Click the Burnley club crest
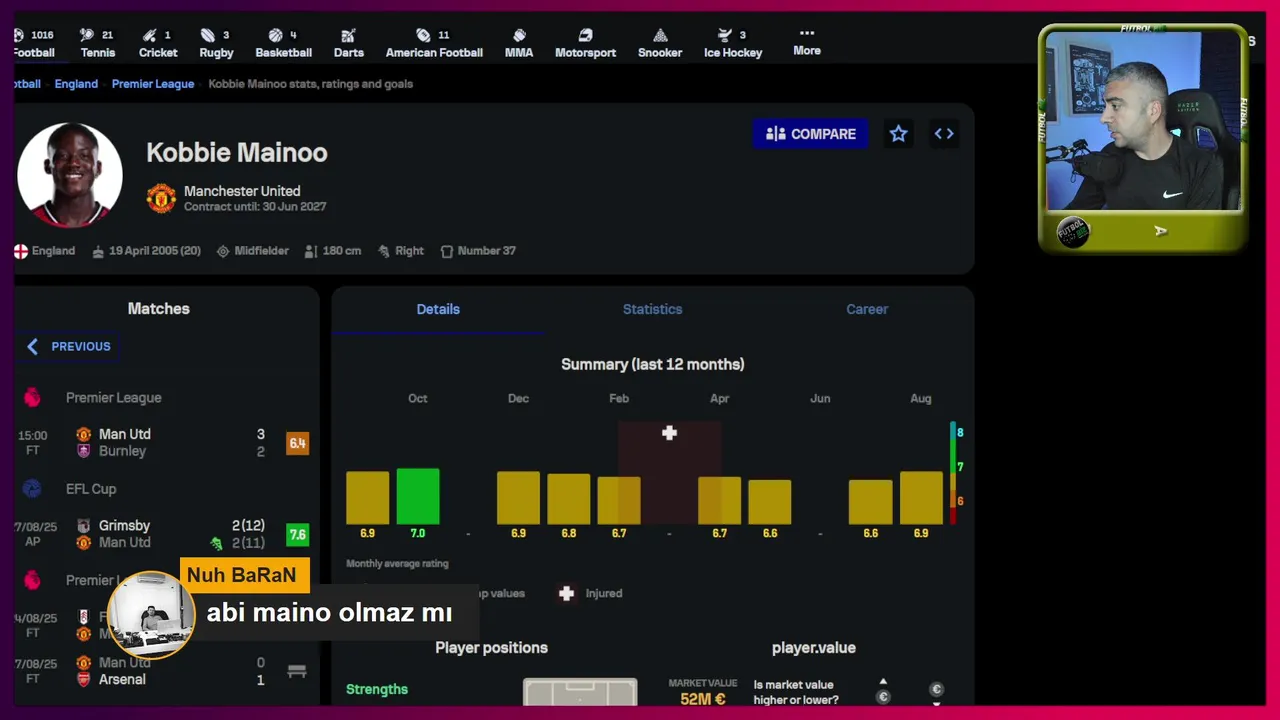This screenshot has height=720, width=1280. [x=84, y=451]
